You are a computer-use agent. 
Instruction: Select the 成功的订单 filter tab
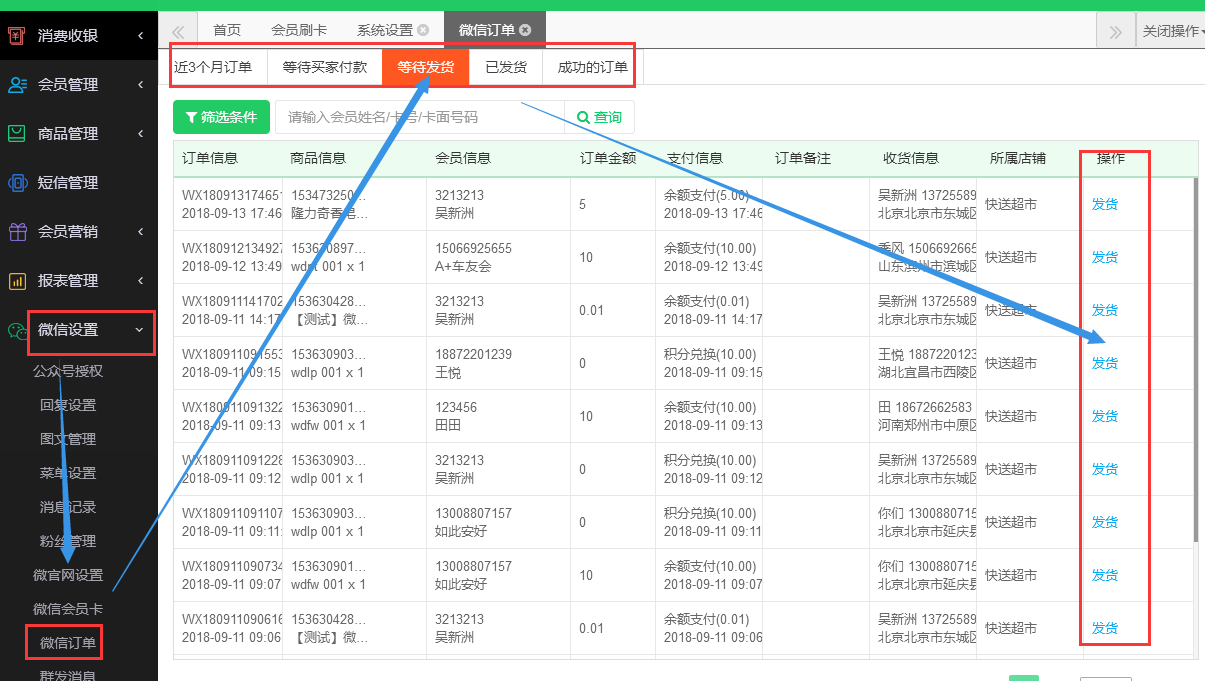(593, 68)
